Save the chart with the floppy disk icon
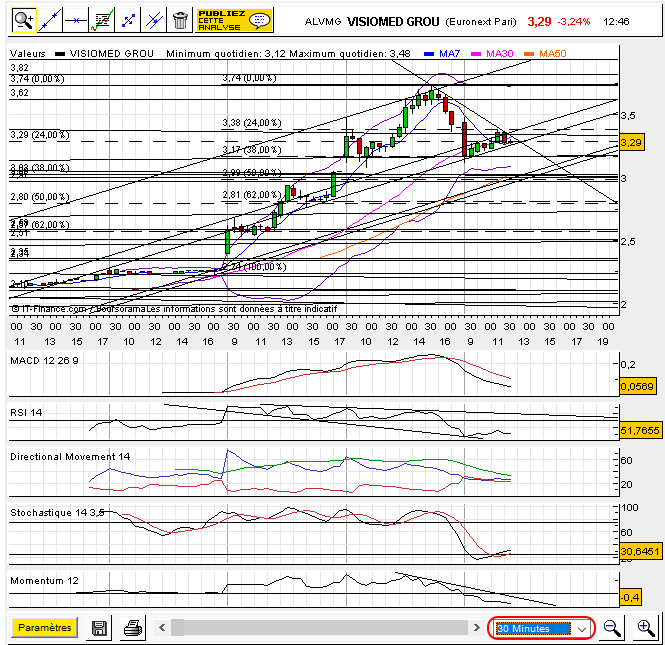The height and width of the screenshot is (645, 665). tap(99, 628)
